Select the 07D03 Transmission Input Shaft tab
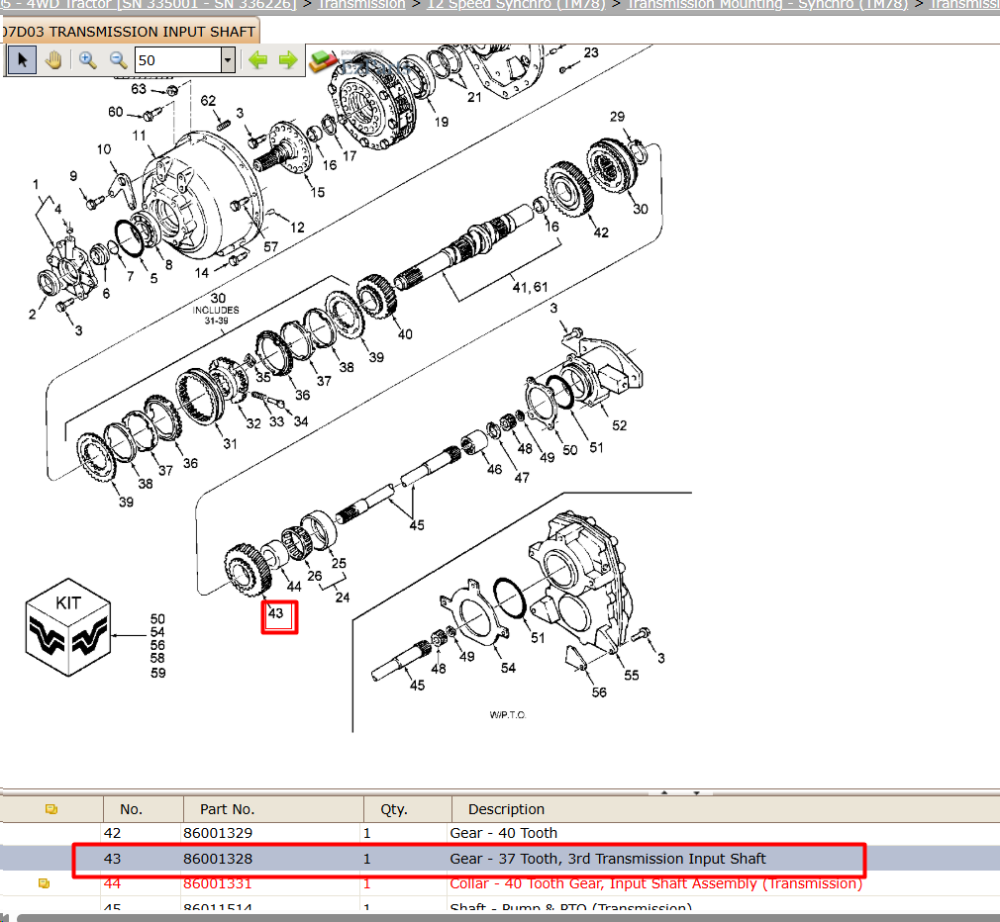1000x922 pixels. 129,31
